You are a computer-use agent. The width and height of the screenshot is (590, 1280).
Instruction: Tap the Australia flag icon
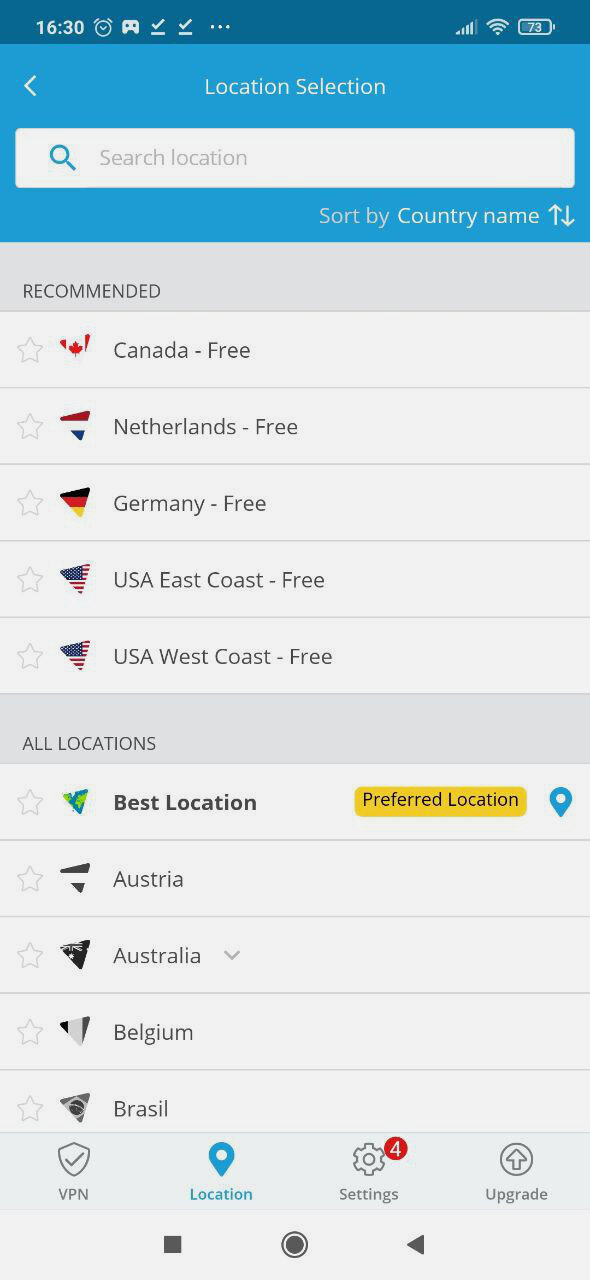[x=75, y=955]
